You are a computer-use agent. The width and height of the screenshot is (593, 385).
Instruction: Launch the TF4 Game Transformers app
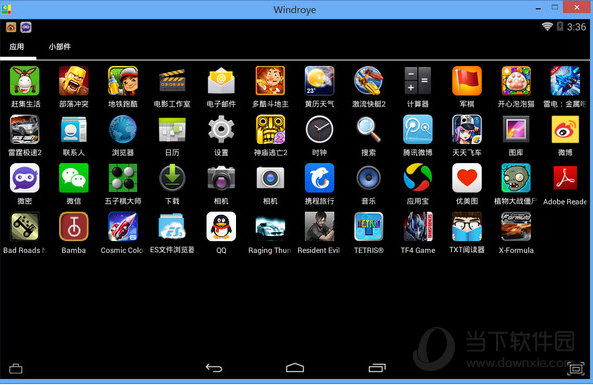point(418,226)
